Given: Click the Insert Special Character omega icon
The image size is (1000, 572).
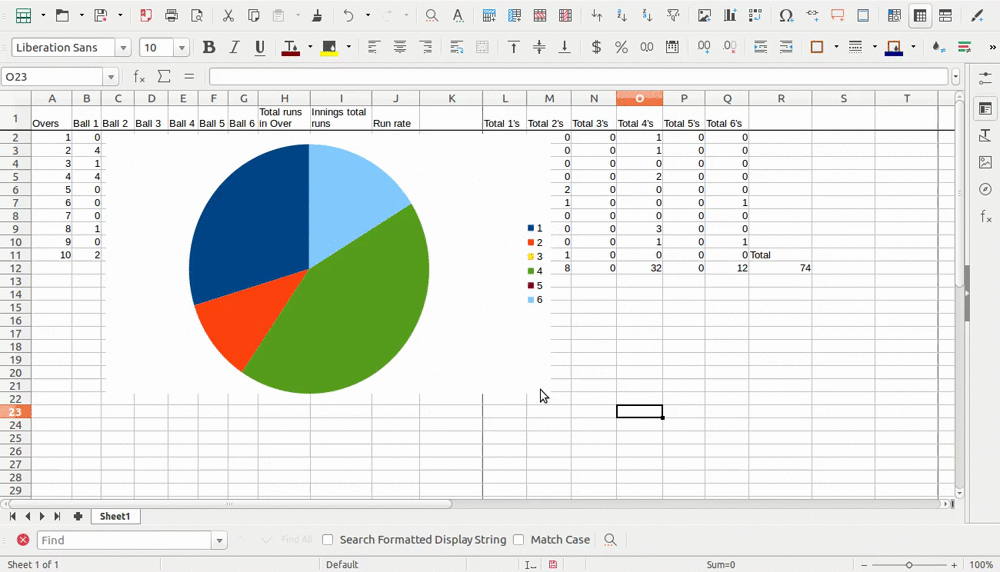Looking at the screenshot, I should coord(786,16).
